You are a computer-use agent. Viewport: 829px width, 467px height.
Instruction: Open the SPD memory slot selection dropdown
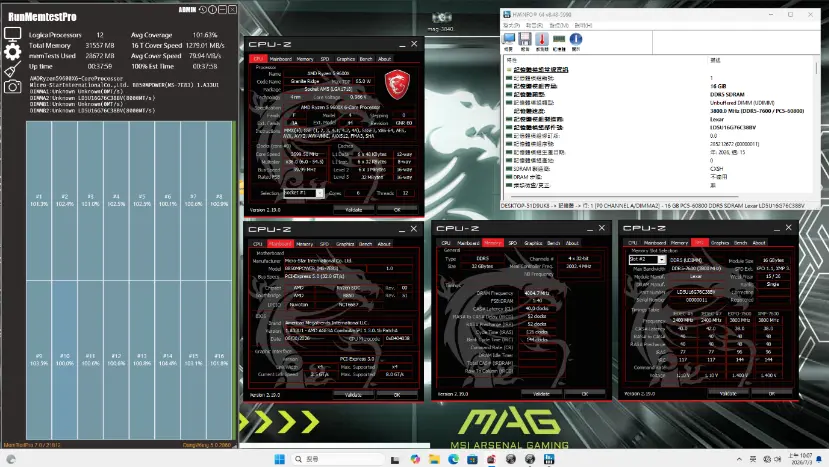647,260
